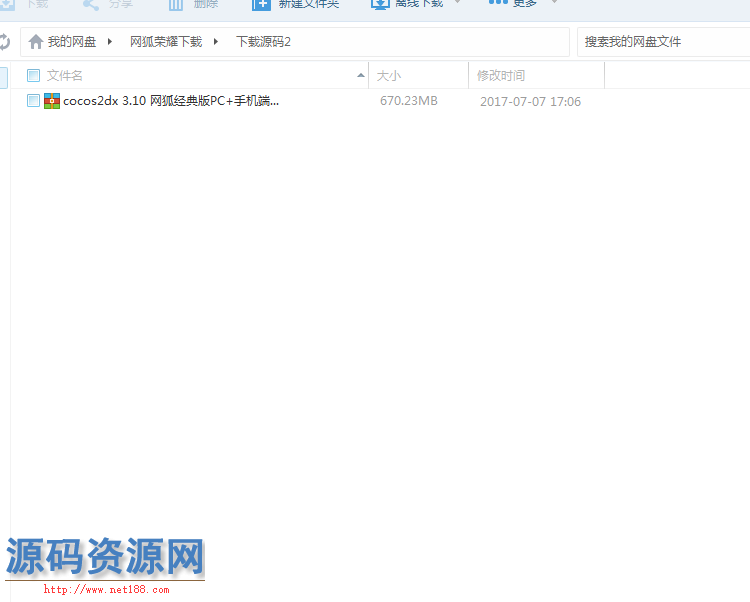Click the home icon in the breadcrumb
The height and width of the screenshot is (602, 750).
tap(36, 42)
